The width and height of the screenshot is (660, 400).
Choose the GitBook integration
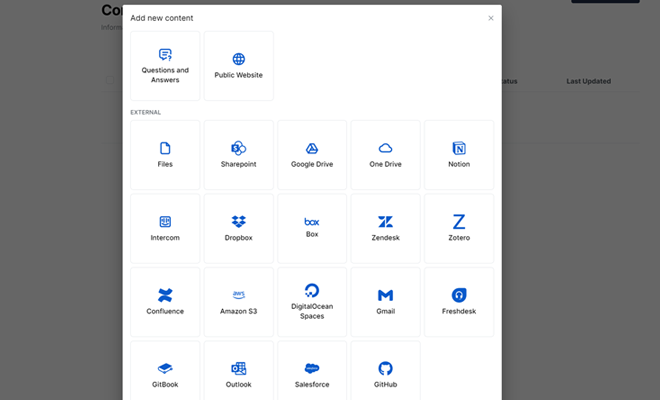point(165,371)
